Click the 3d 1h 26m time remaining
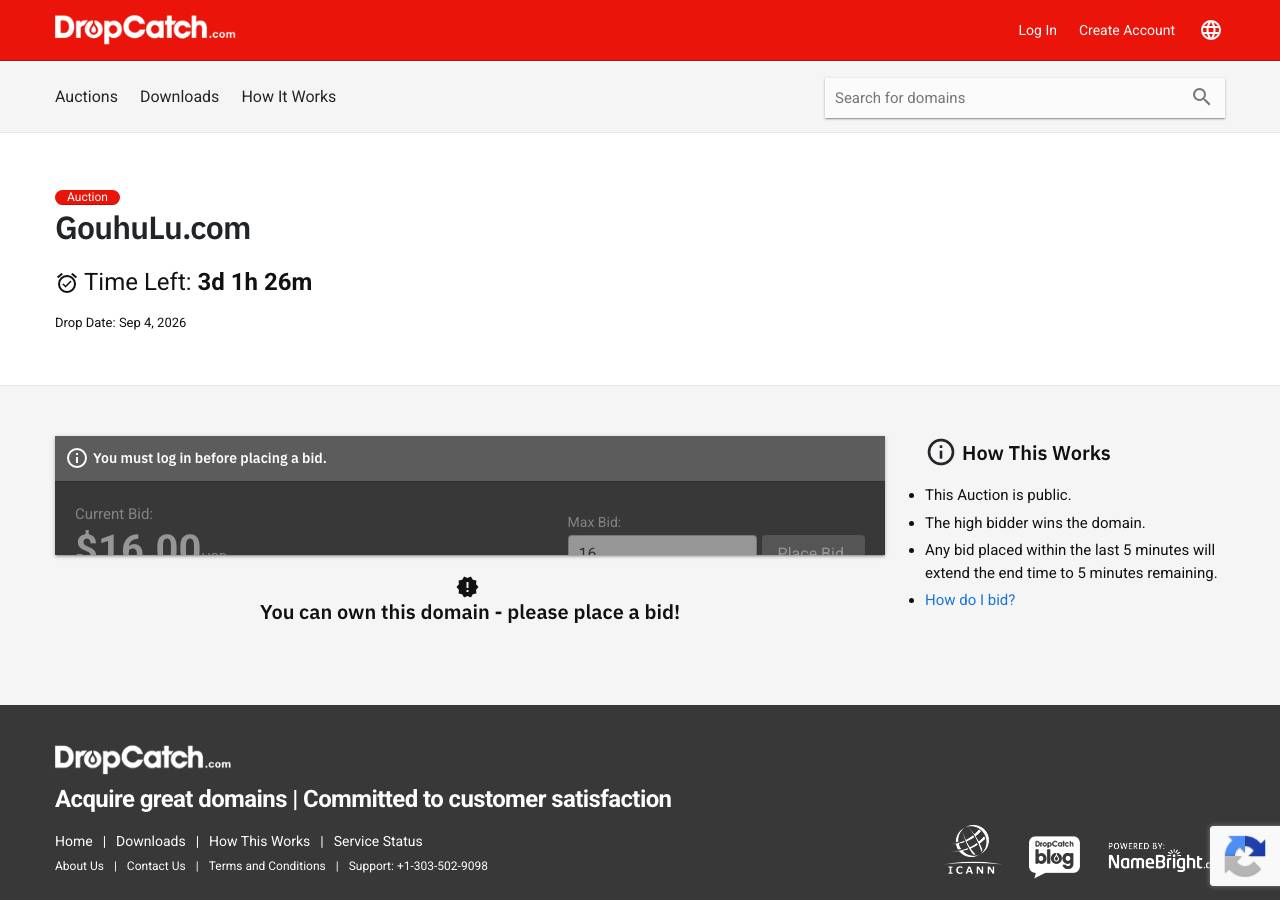 (x=255, y=282)
